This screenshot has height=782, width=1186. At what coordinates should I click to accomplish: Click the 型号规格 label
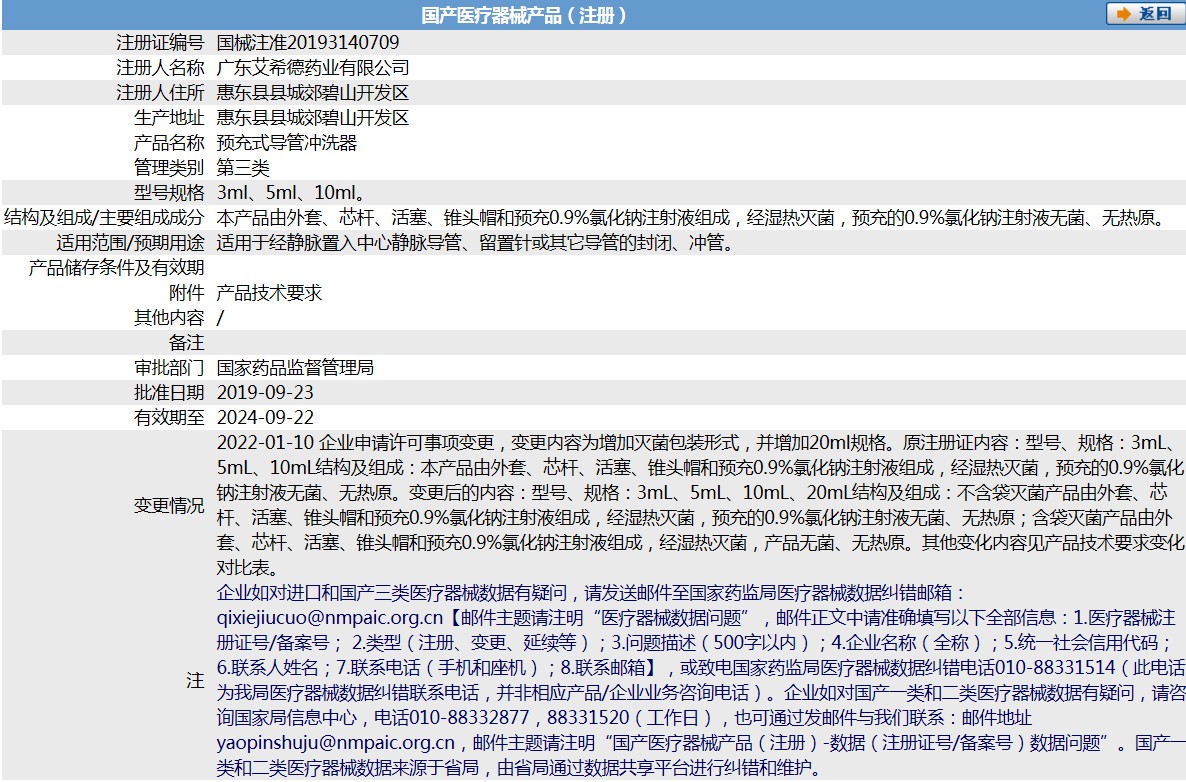(x=169, y=192)
